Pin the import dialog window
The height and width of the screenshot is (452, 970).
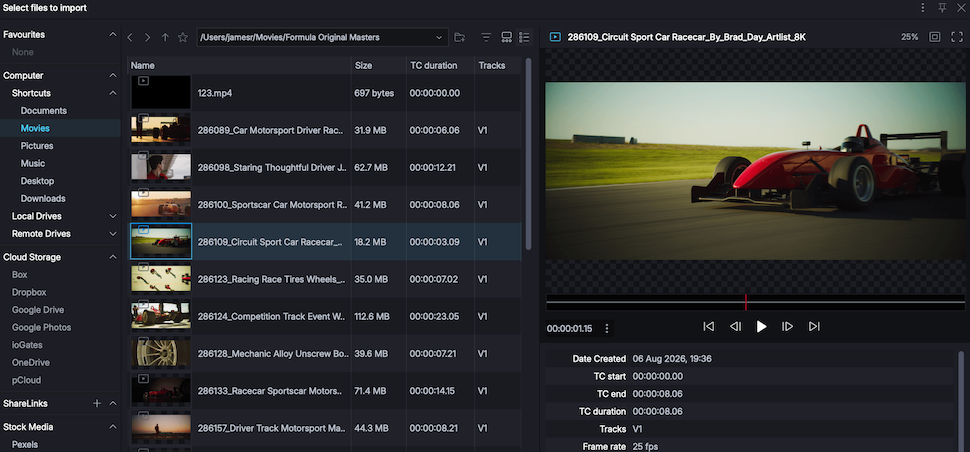[942, 8]
